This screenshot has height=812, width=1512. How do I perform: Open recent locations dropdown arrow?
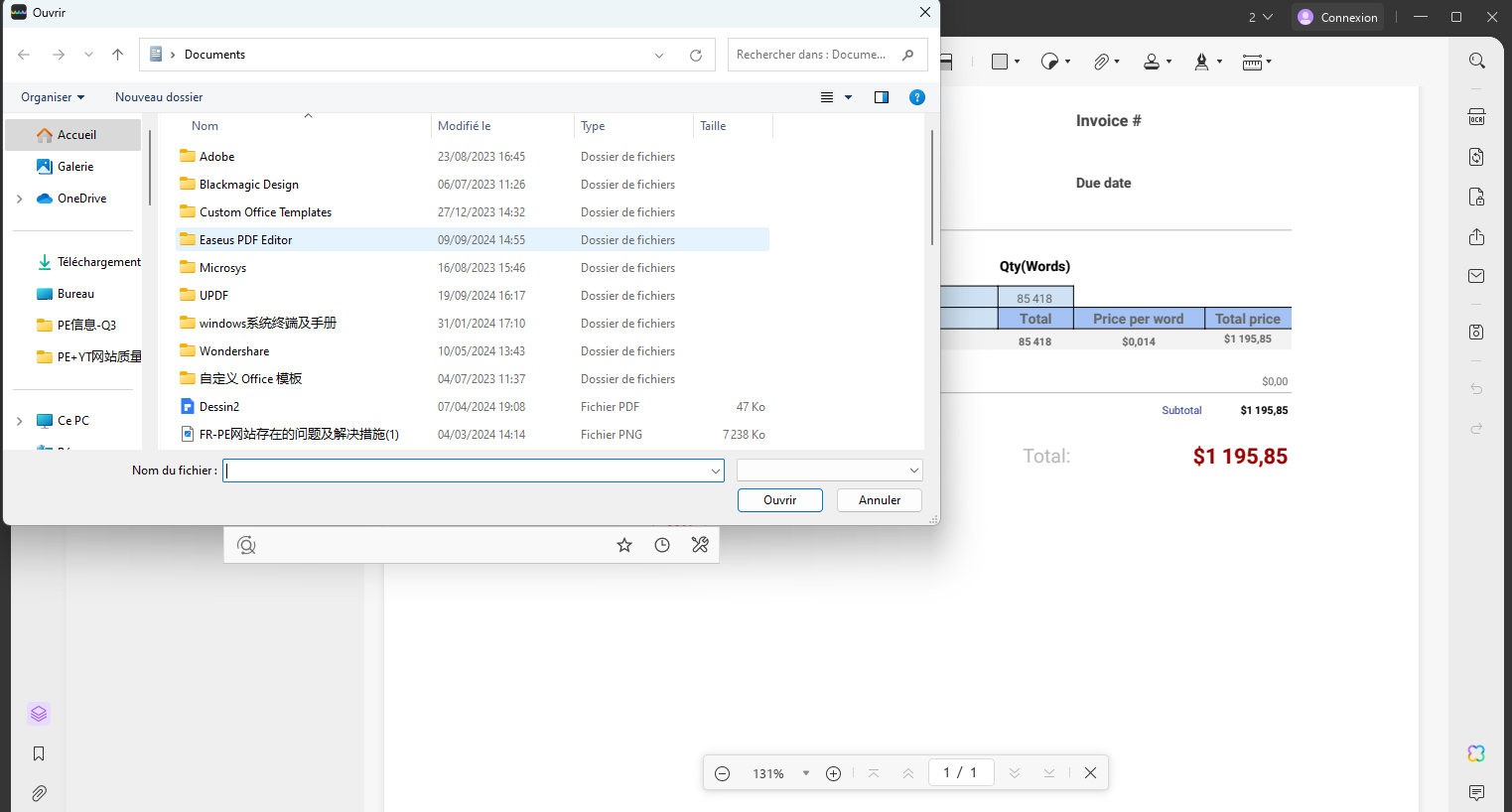[89, 55]
